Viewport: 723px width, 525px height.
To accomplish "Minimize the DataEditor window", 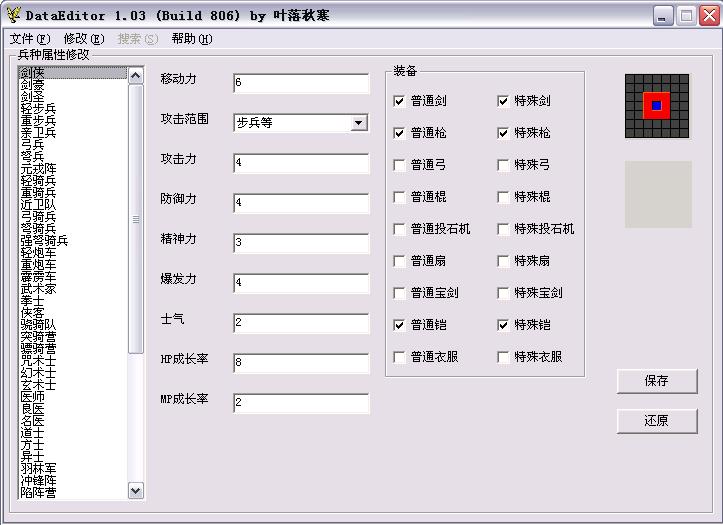I will (x=663, y=16).
